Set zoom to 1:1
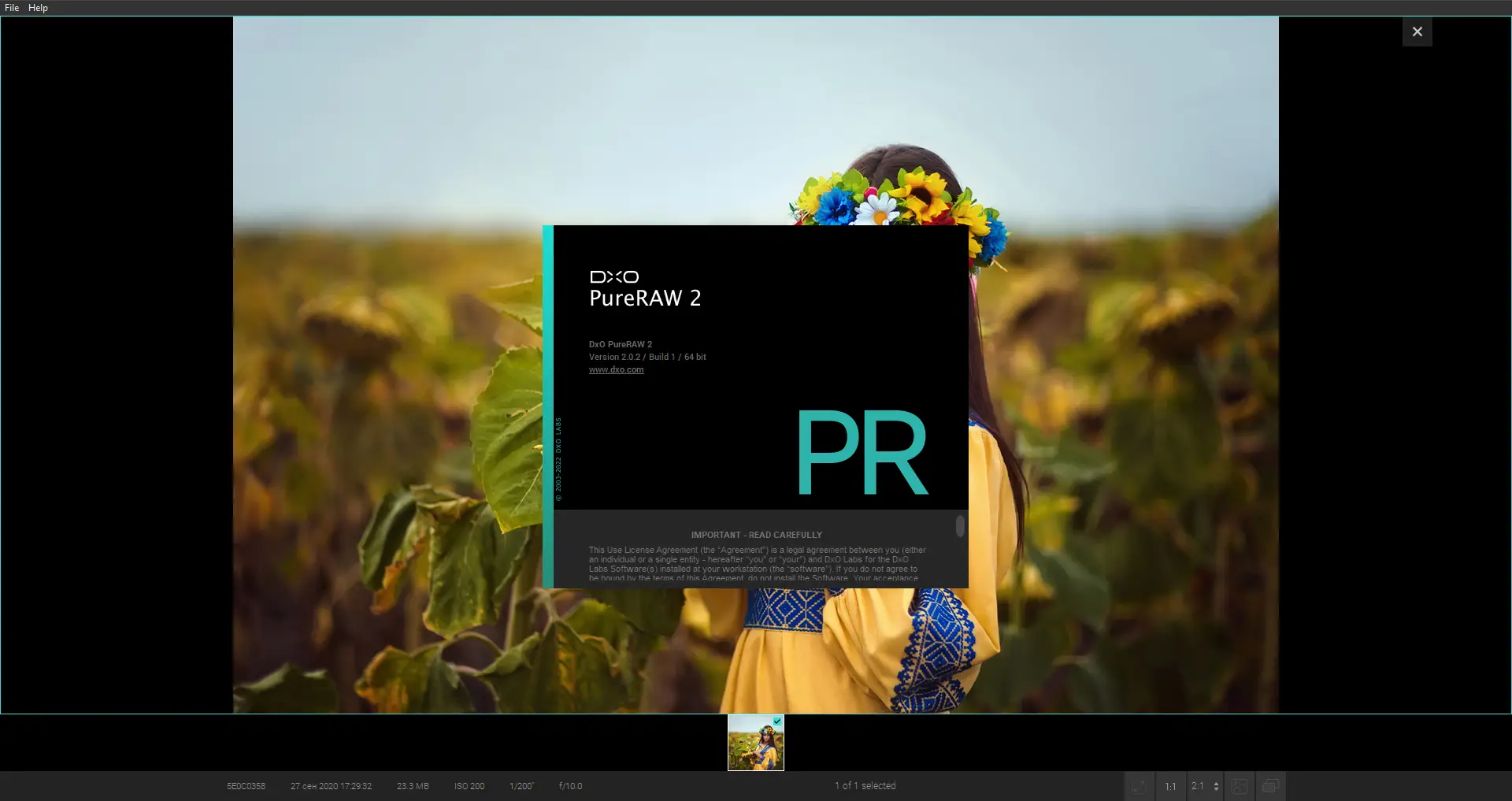This screenshot has width=1512, height=801. click(1170, 786)
